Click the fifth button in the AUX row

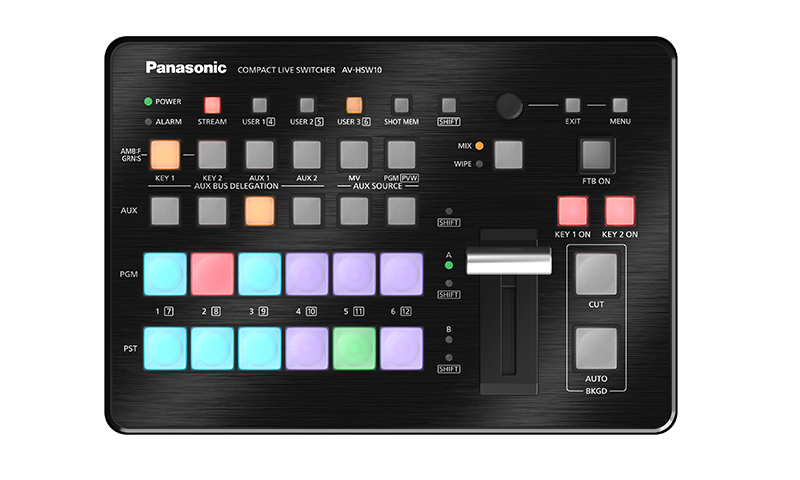pyautogui.click(x=354, y=211)
